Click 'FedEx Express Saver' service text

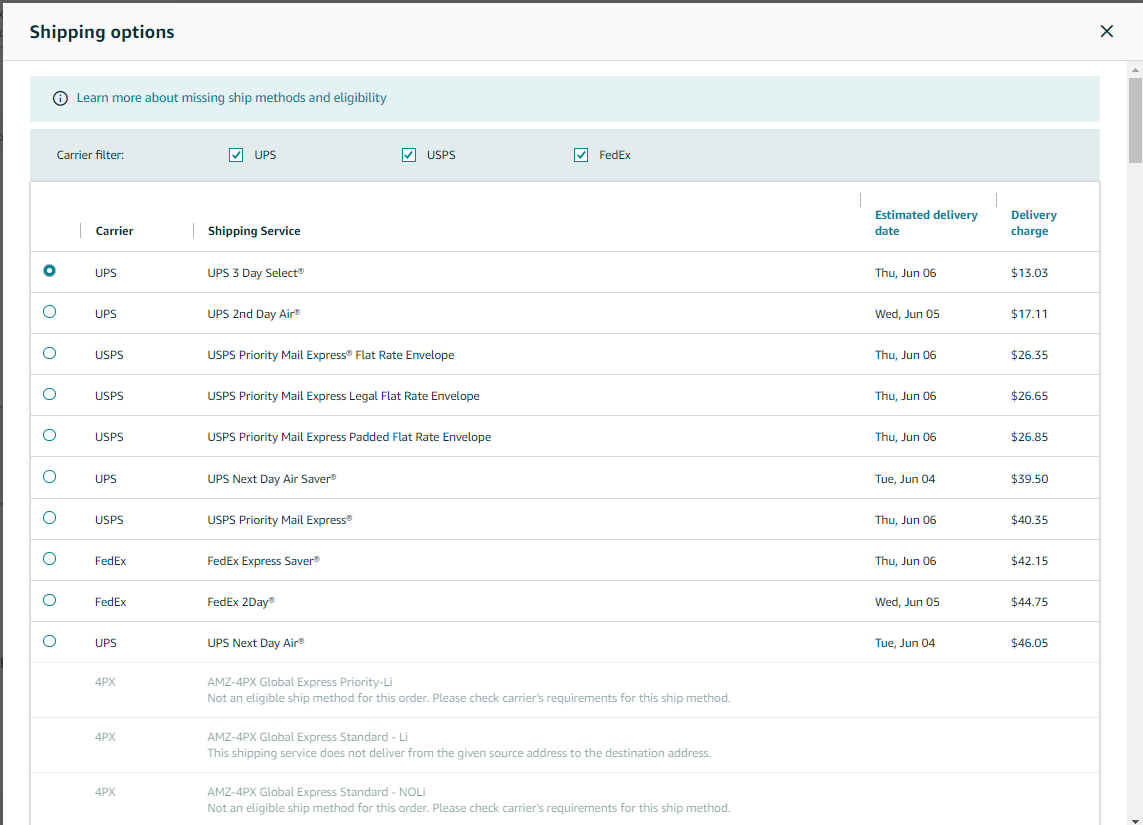pyautogui.click(x=263, y=561)
